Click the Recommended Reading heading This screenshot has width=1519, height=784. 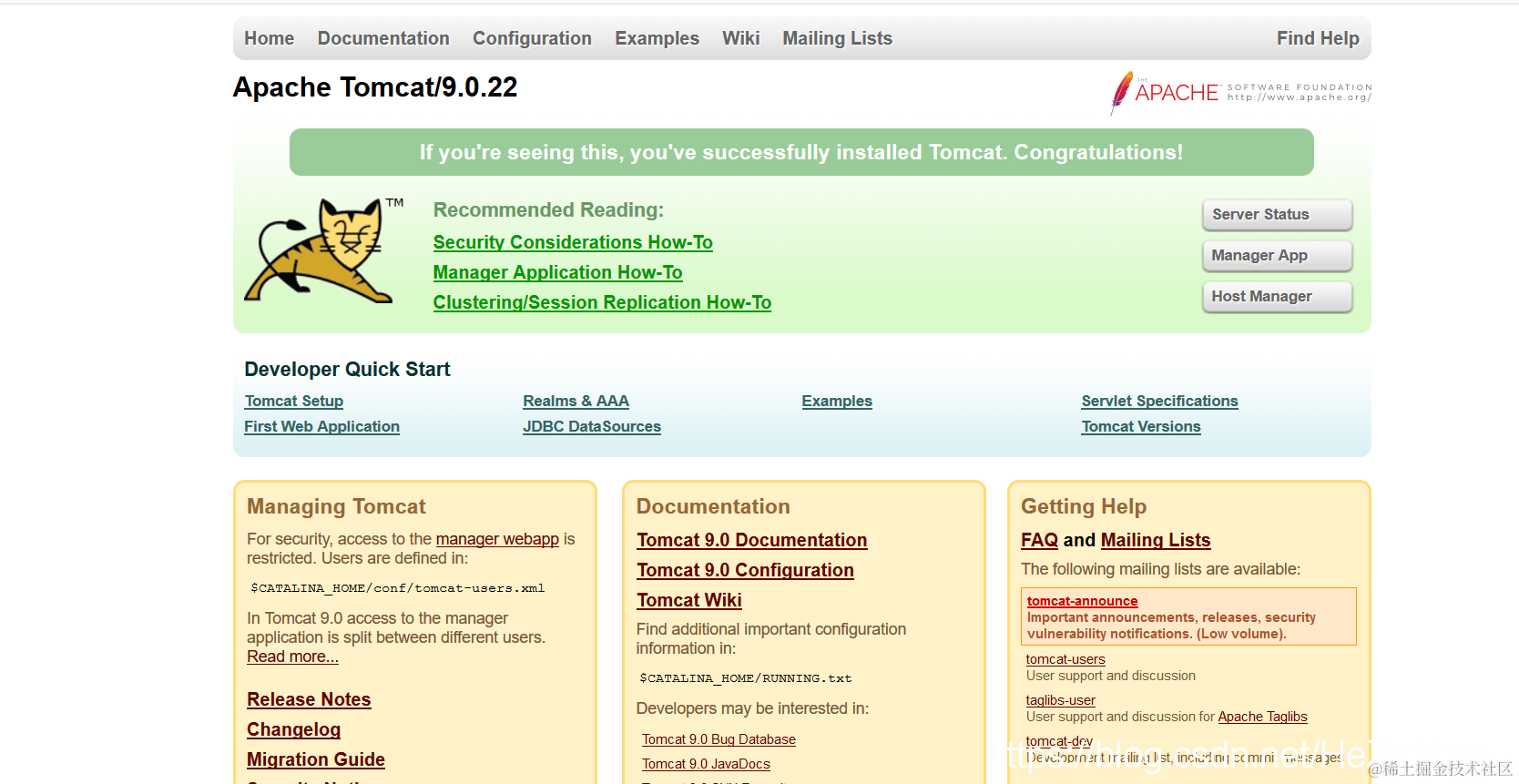548,209
